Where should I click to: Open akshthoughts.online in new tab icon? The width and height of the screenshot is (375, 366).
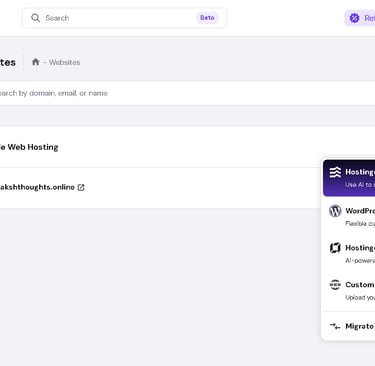81,187
